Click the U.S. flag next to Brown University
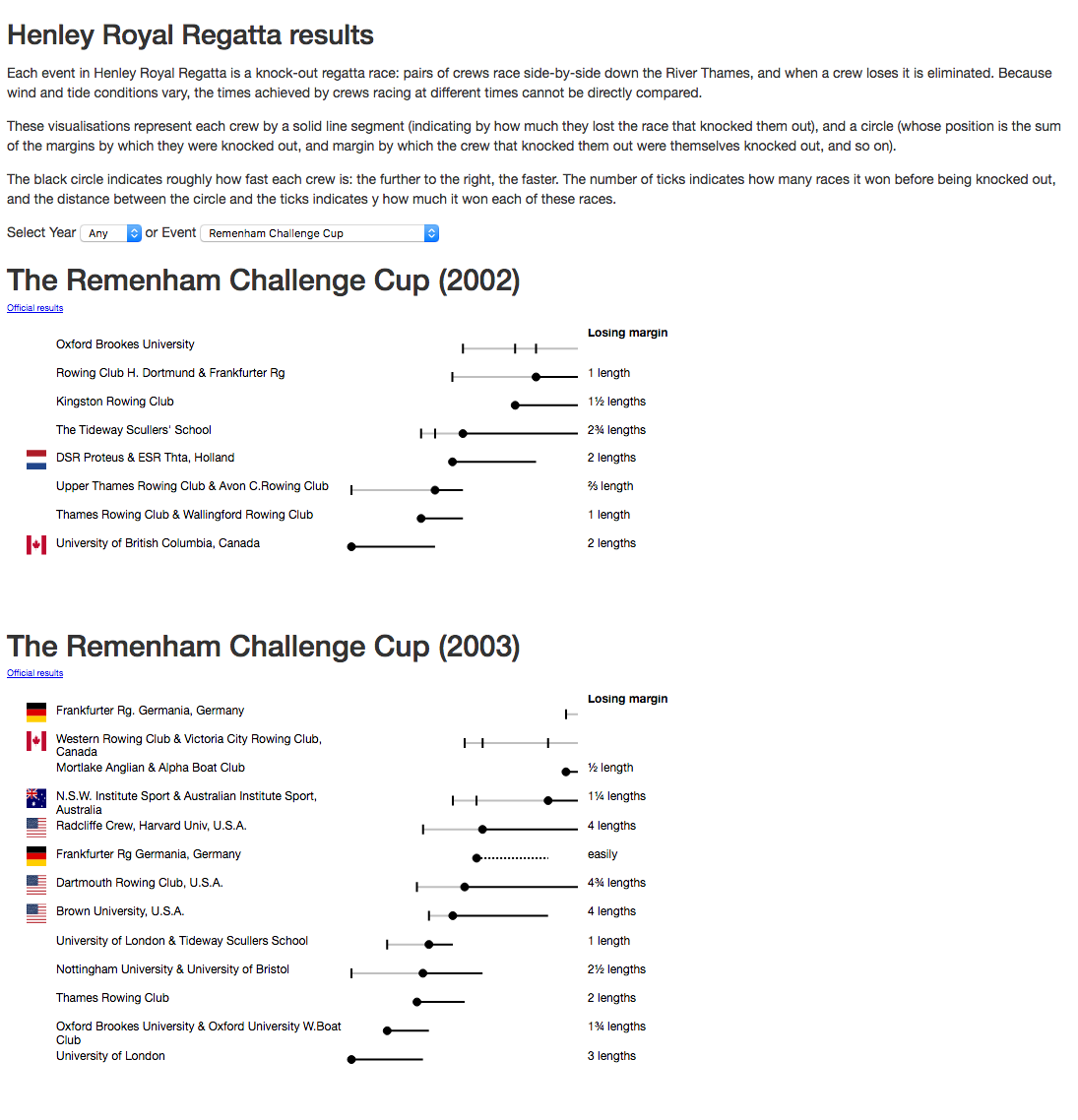Viewport: 1078px width, 1120px height. (x=35, y=913)
